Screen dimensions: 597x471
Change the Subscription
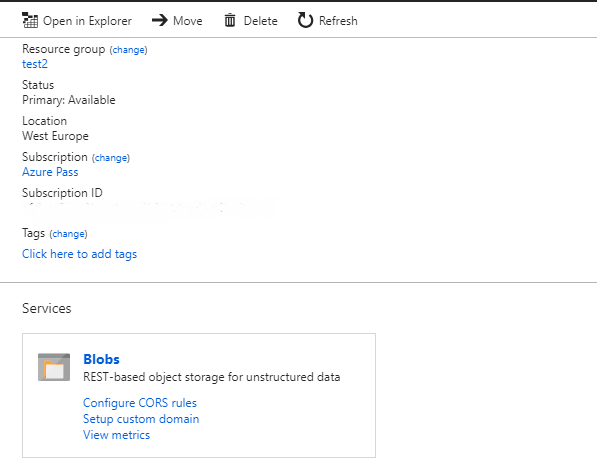[111, 158]
